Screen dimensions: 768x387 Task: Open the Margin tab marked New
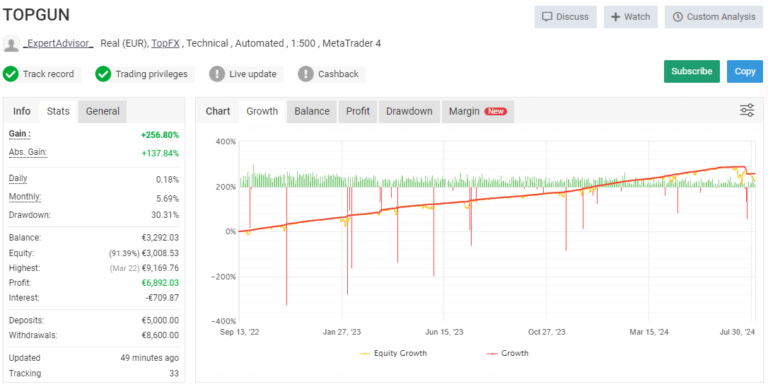coord(478,111)
